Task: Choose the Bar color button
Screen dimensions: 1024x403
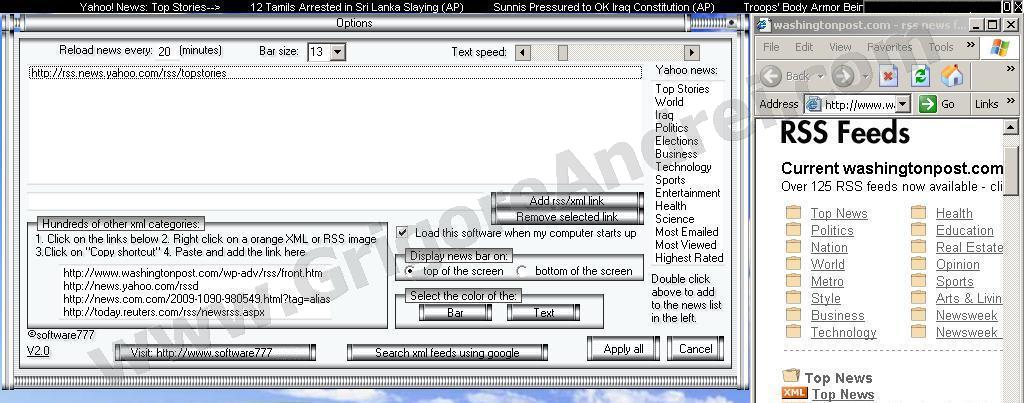Action: click(x=455, y=313)
